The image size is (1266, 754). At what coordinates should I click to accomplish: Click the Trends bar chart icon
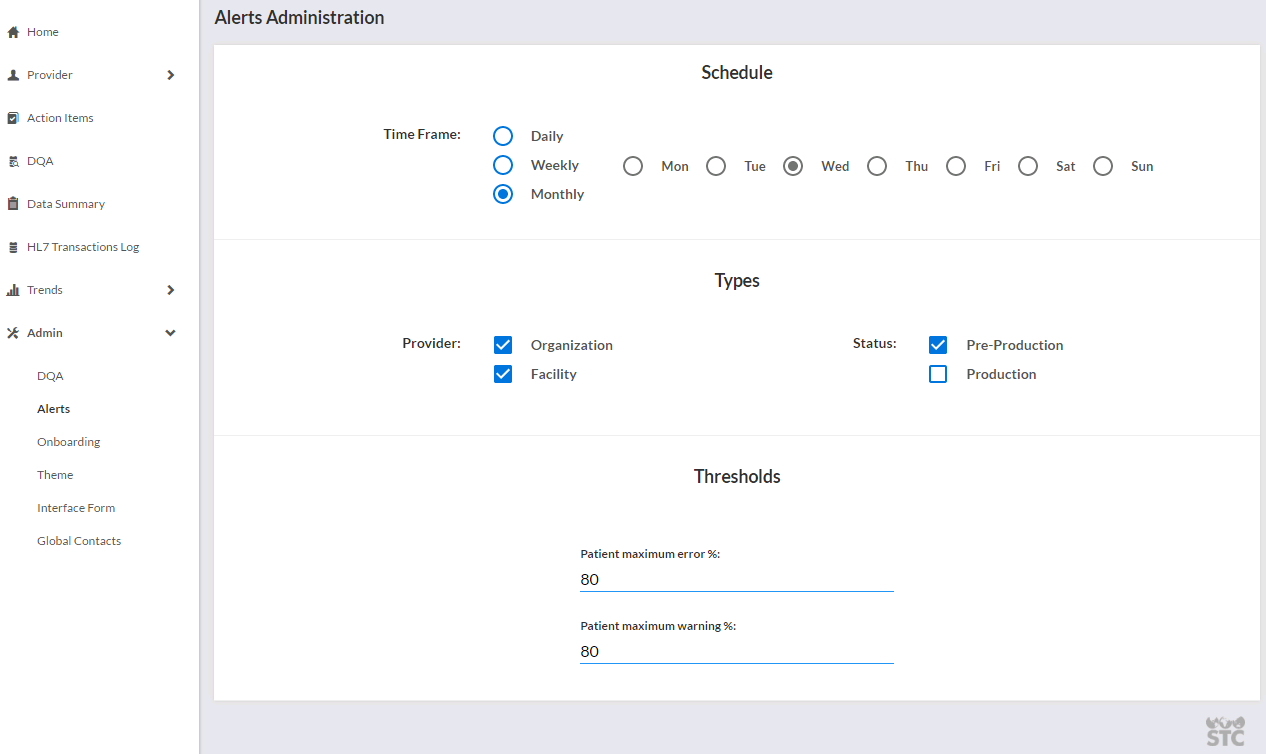[x=13, y=290]
